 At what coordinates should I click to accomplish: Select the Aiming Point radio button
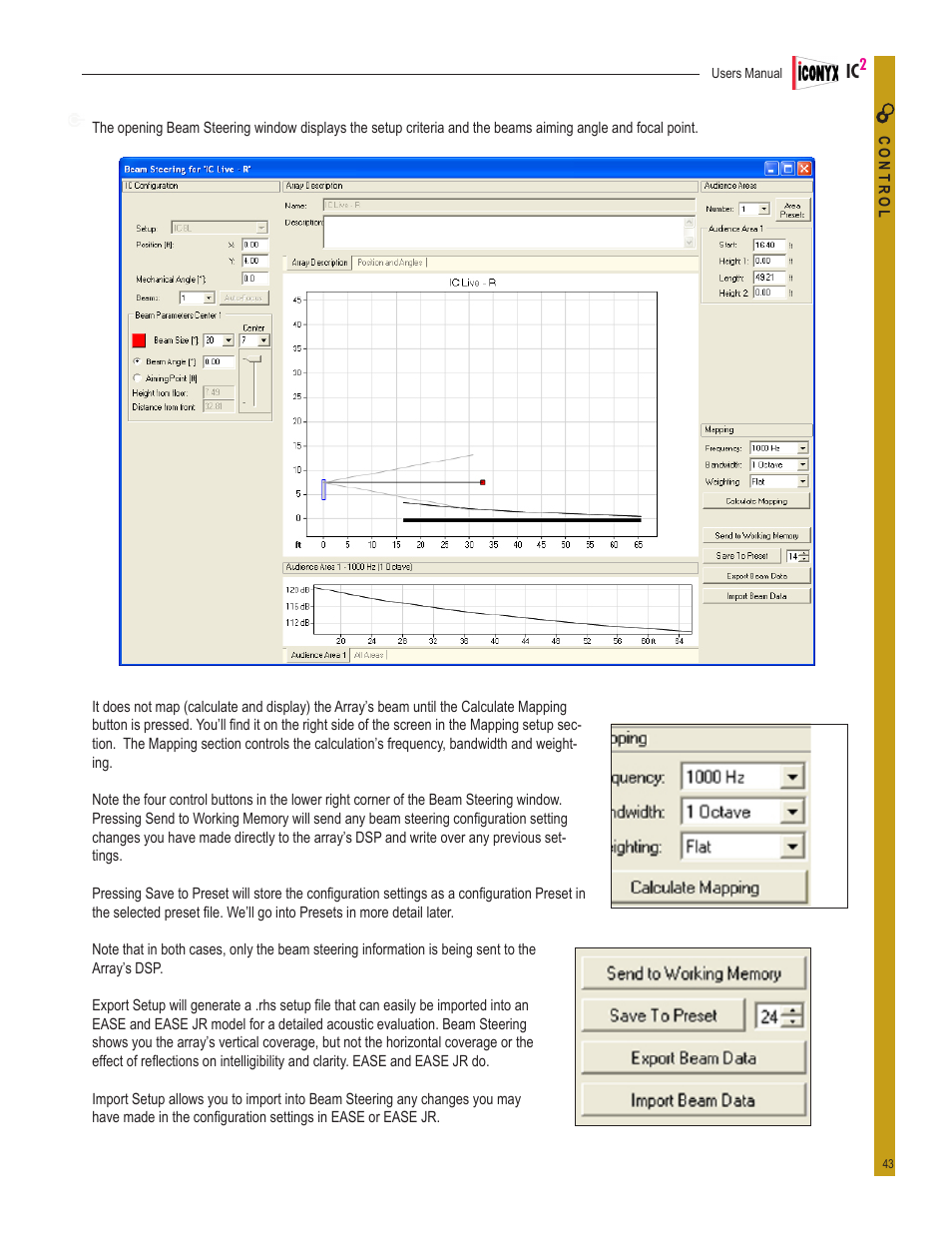click(137, 378)
